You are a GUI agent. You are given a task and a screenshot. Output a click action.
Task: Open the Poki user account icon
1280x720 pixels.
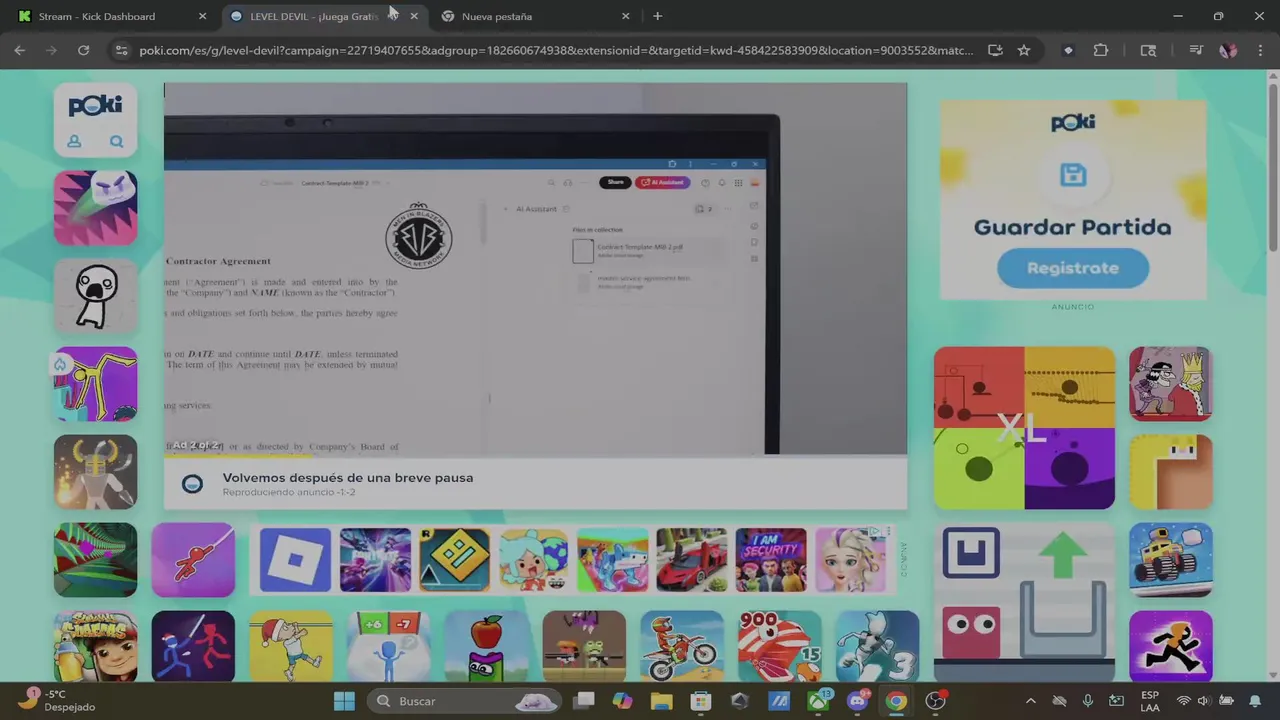click(74, 142)
